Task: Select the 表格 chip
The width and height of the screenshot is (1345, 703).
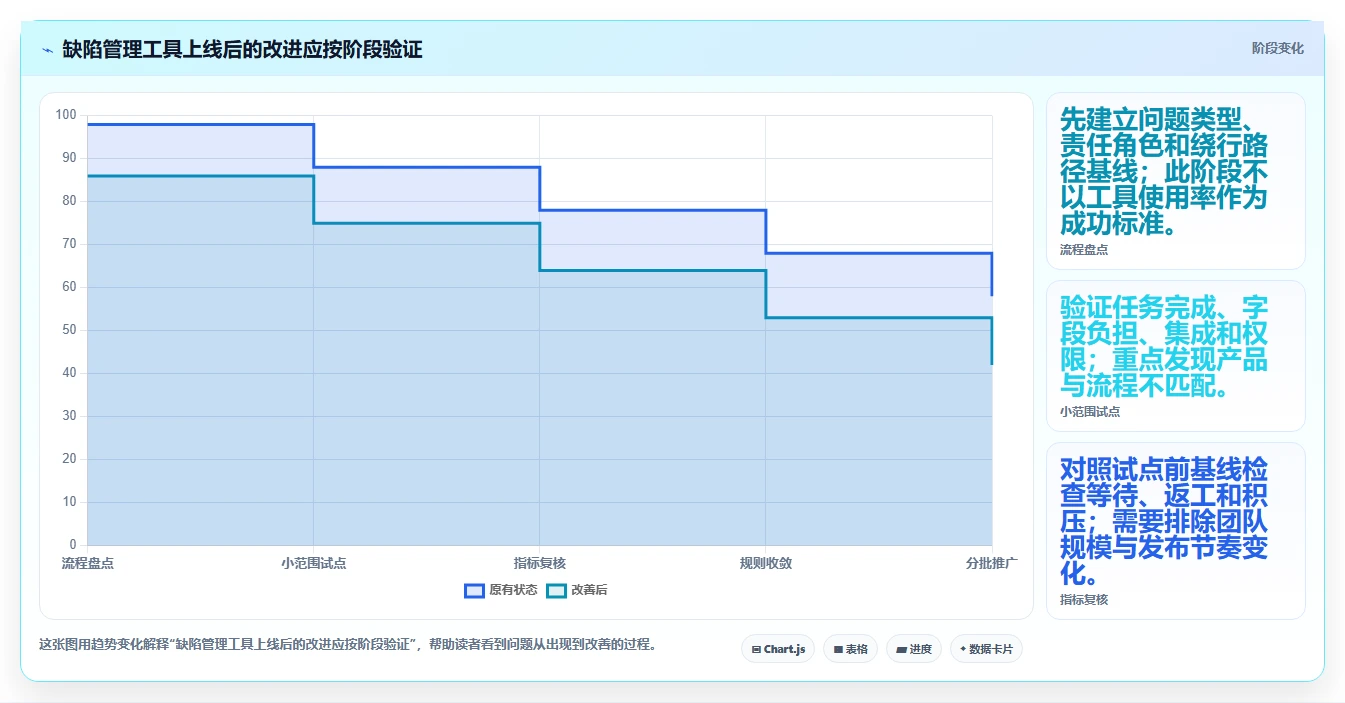Action: point(850,649)
